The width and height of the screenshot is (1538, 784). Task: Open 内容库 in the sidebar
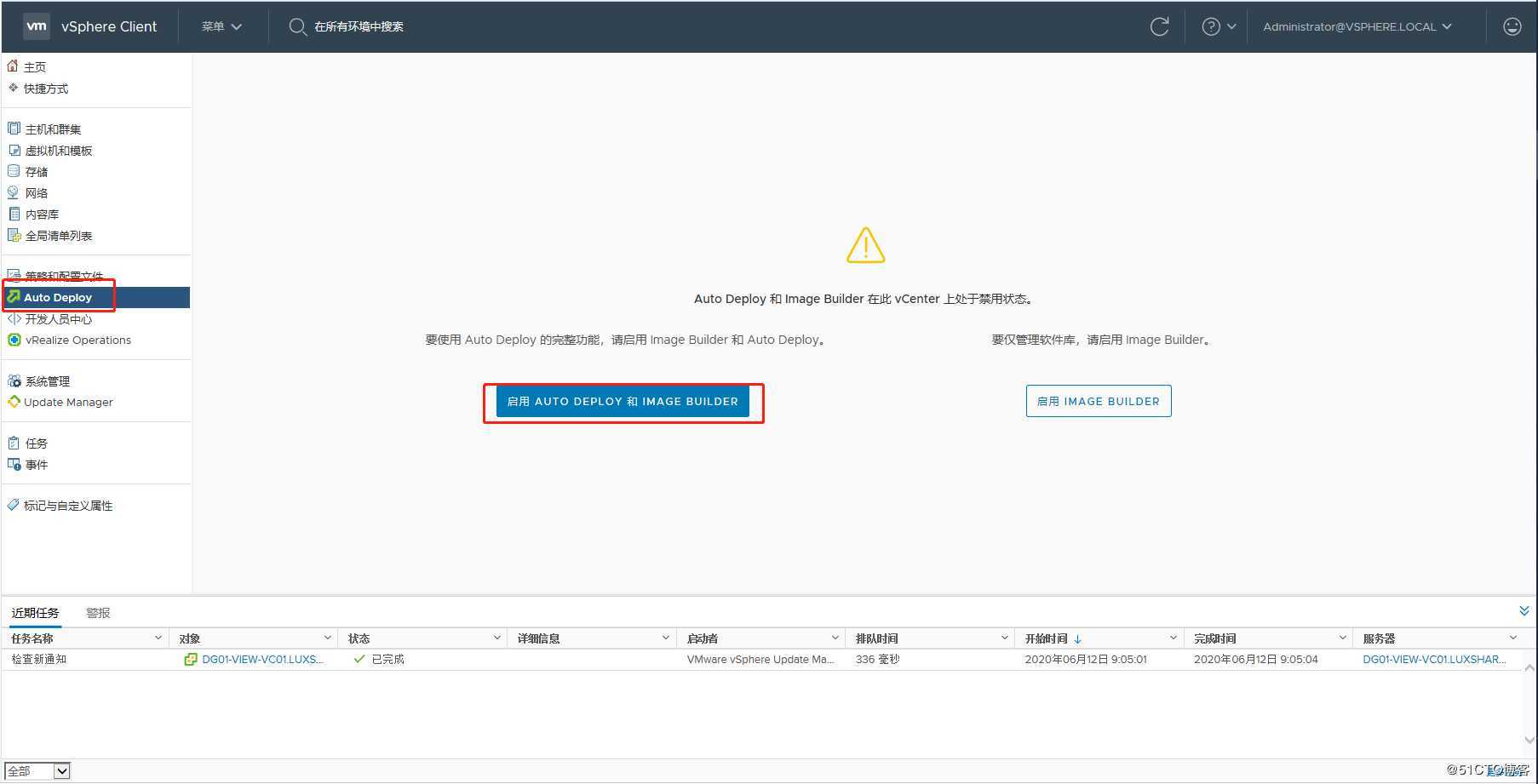pyautogui.click(x=42, y=215)
